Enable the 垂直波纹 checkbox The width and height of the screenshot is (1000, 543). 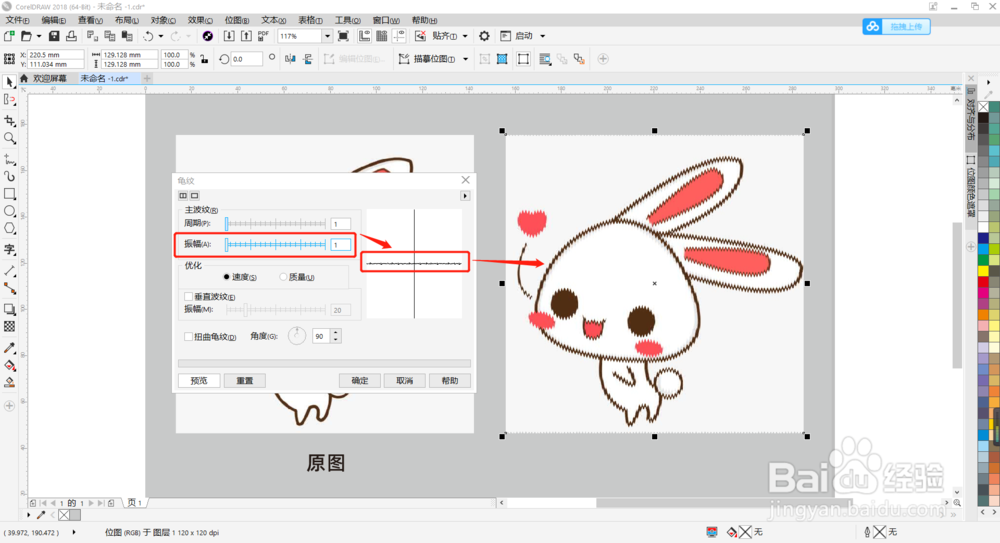coord(188,297)
